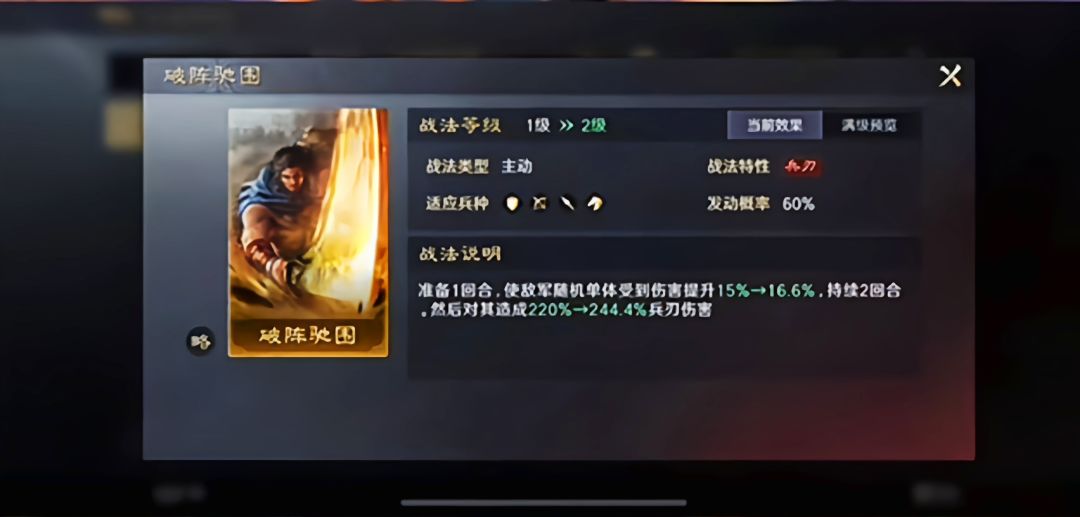Tap the 战法说明 section header

(460, 254)
